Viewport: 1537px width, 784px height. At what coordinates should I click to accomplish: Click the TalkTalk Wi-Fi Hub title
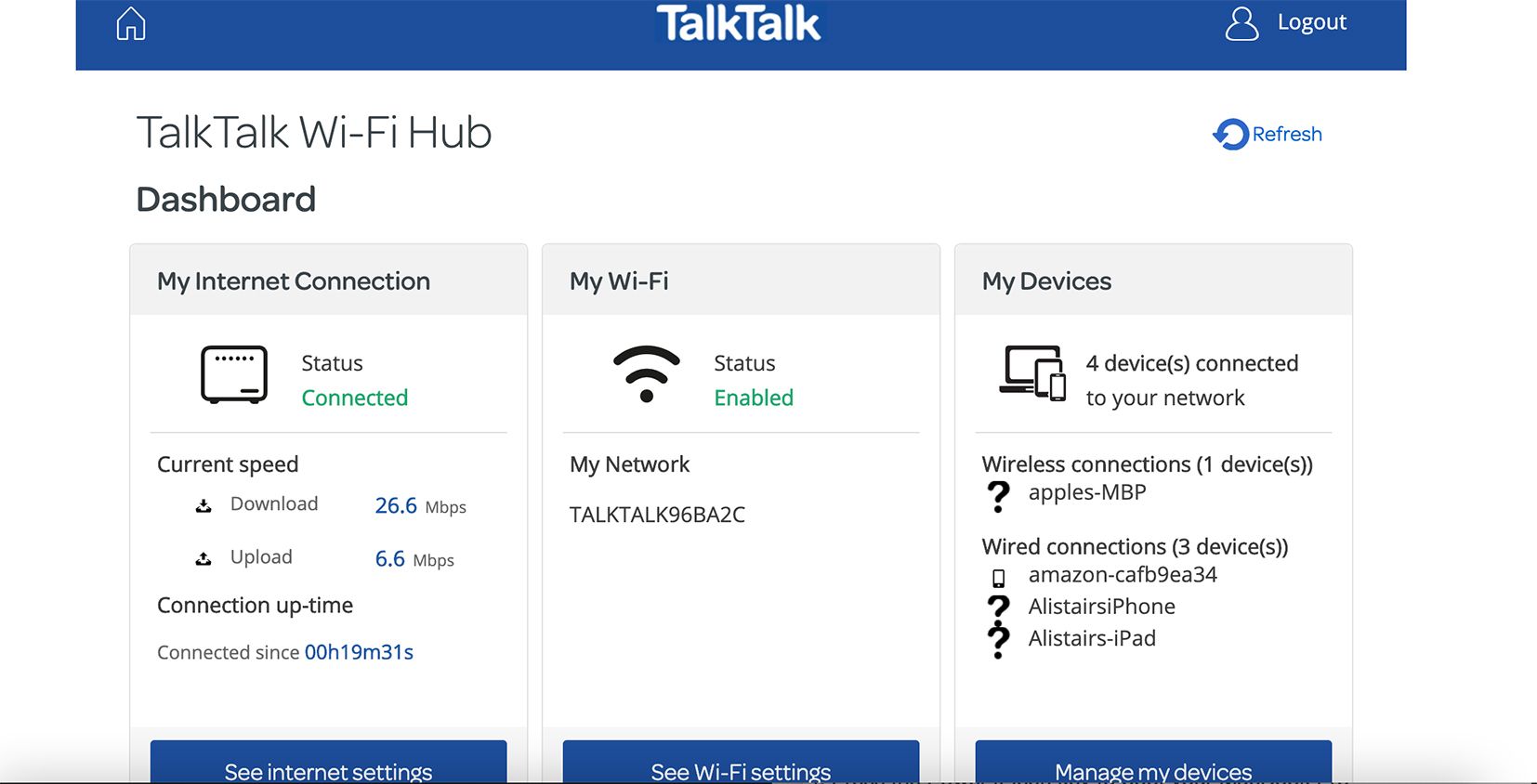click(314, 133)
